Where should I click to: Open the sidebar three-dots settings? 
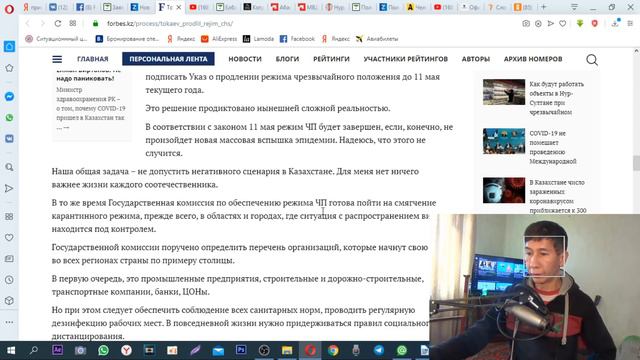[9, 322]
